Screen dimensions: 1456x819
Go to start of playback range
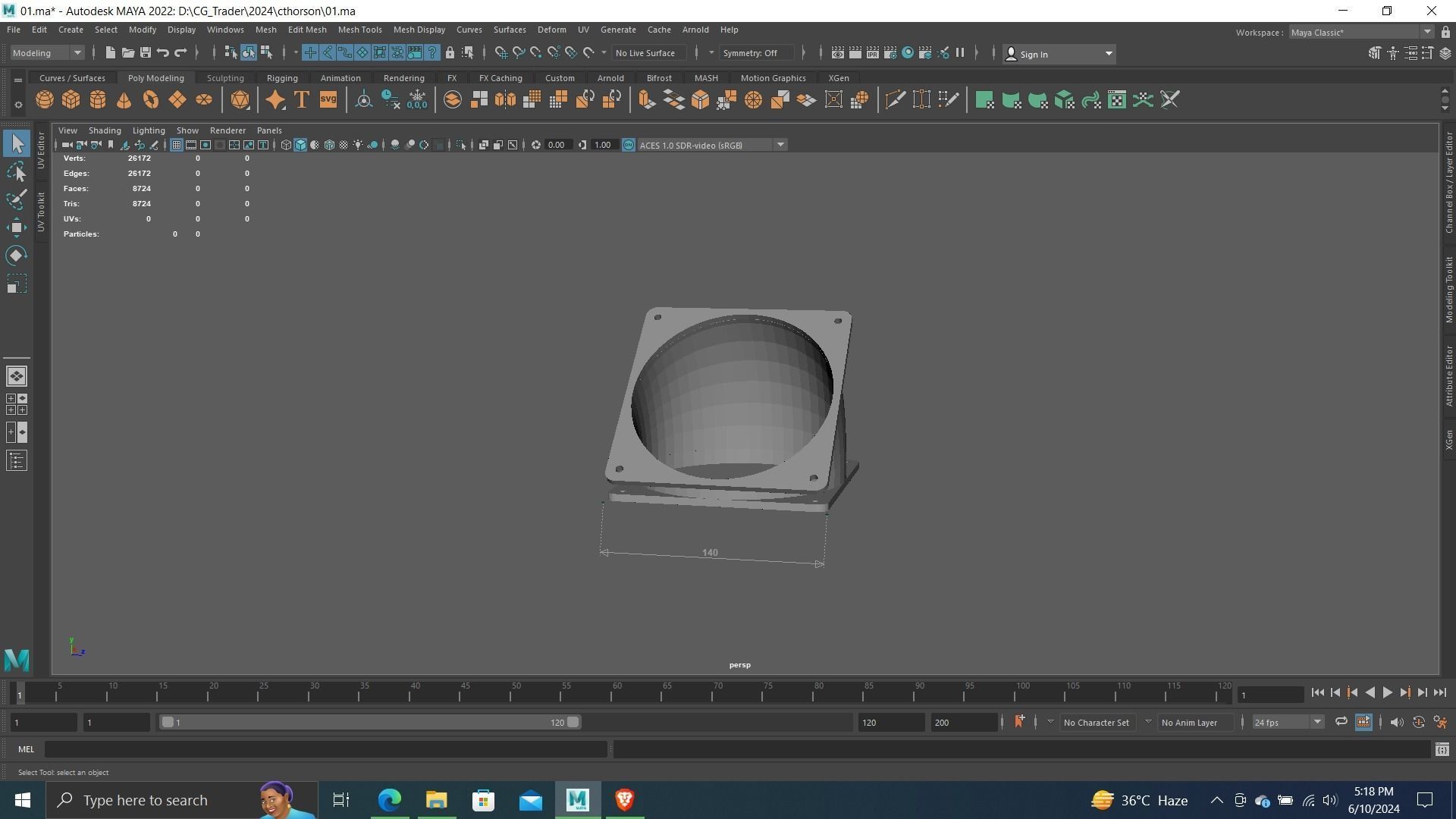click(x=1317, y=692)
